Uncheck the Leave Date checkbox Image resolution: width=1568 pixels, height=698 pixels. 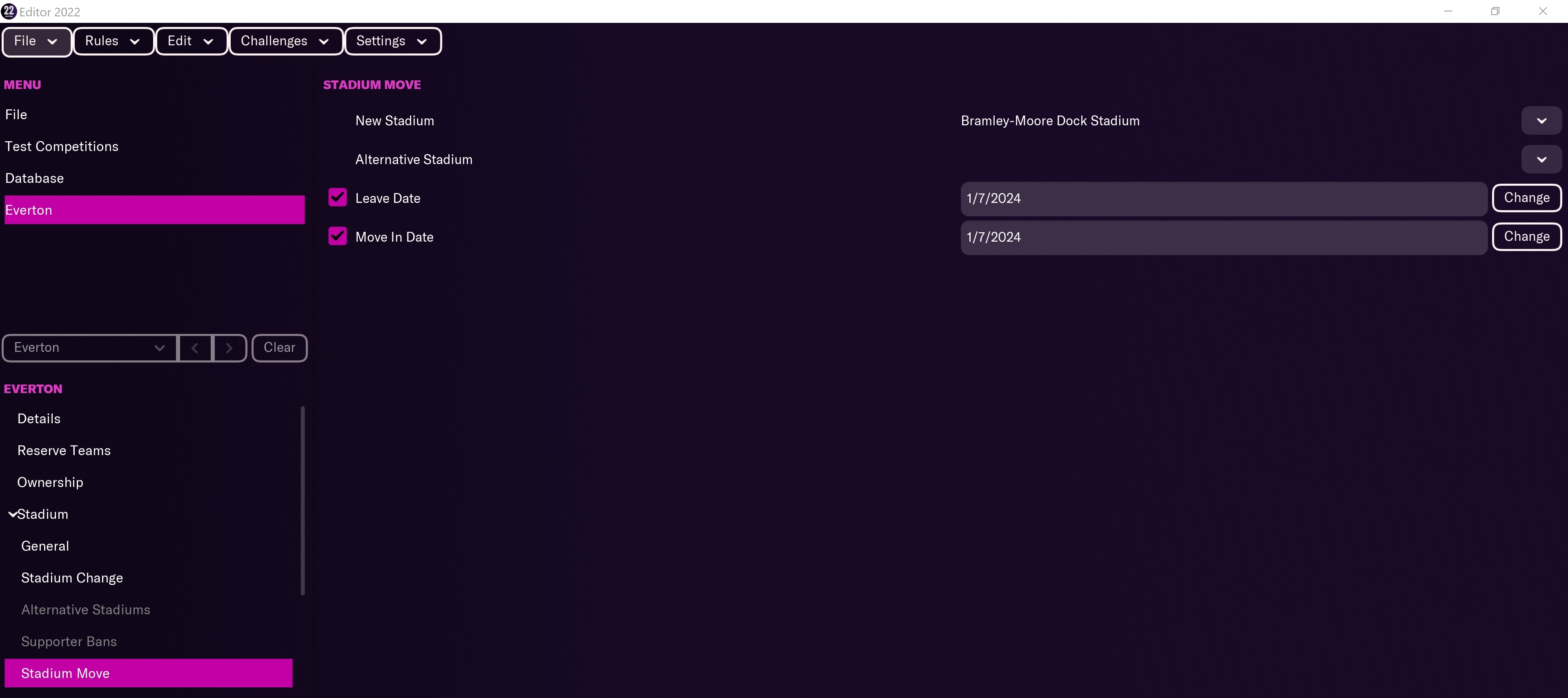tap(337, 198)
